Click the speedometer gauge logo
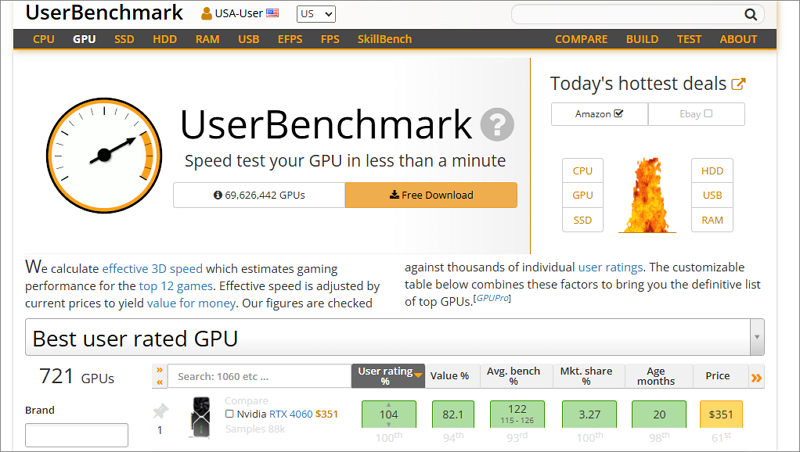800x452 pixels. click(x=104, y=156)
